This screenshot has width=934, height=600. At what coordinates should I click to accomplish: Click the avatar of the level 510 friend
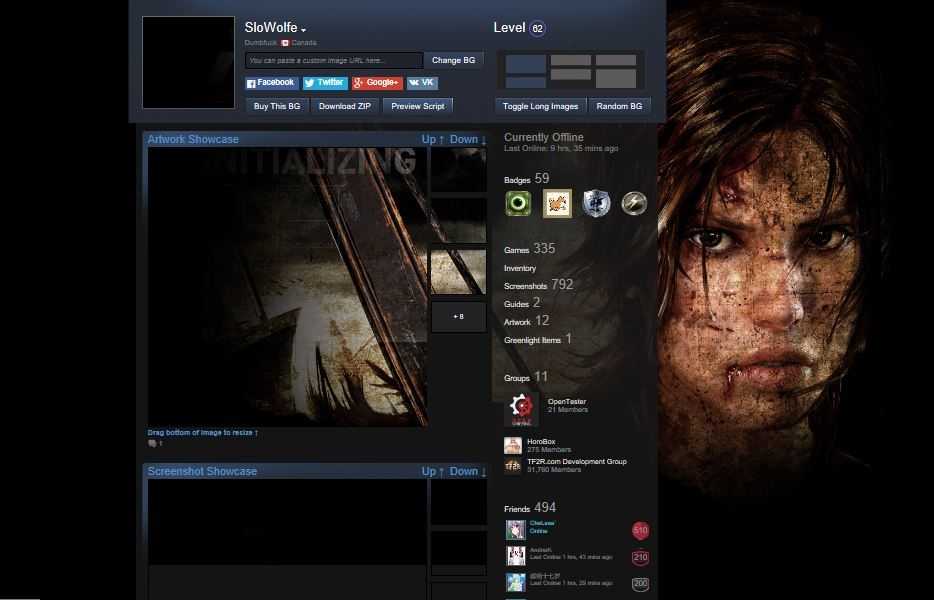[516, 529]
